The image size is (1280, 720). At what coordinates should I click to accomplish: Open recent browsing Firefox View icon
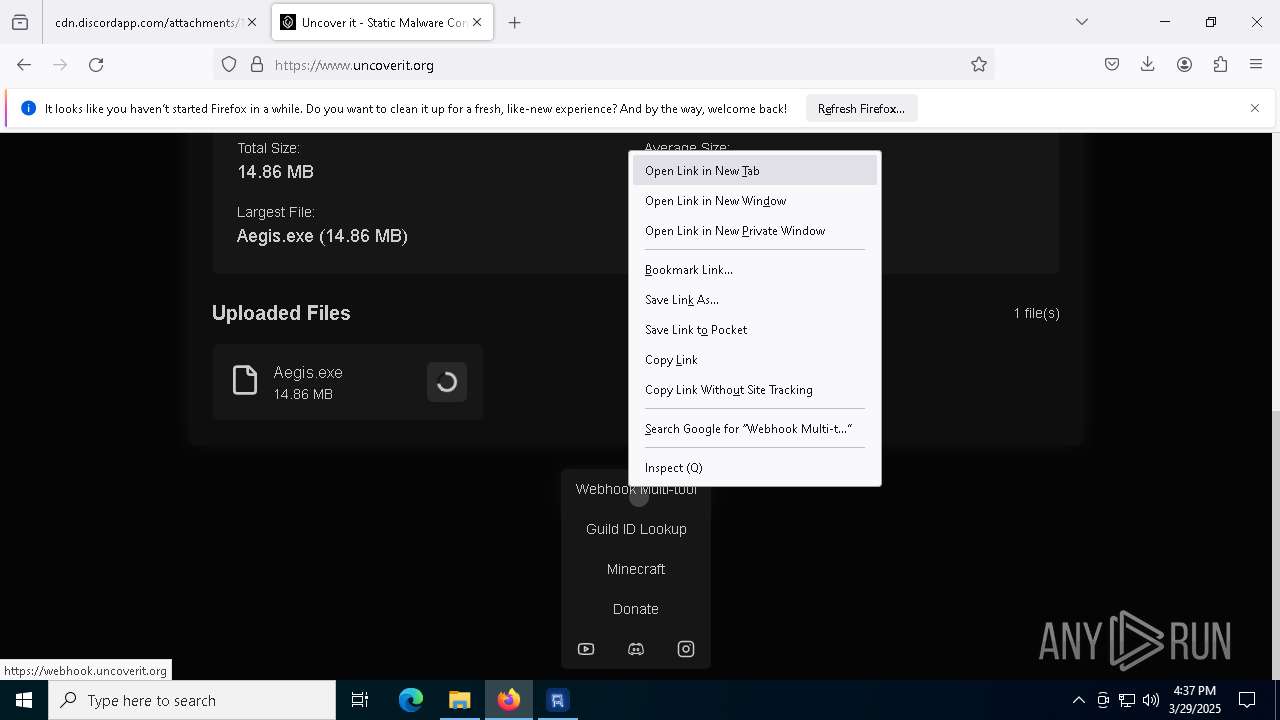[x=20, y=22]
